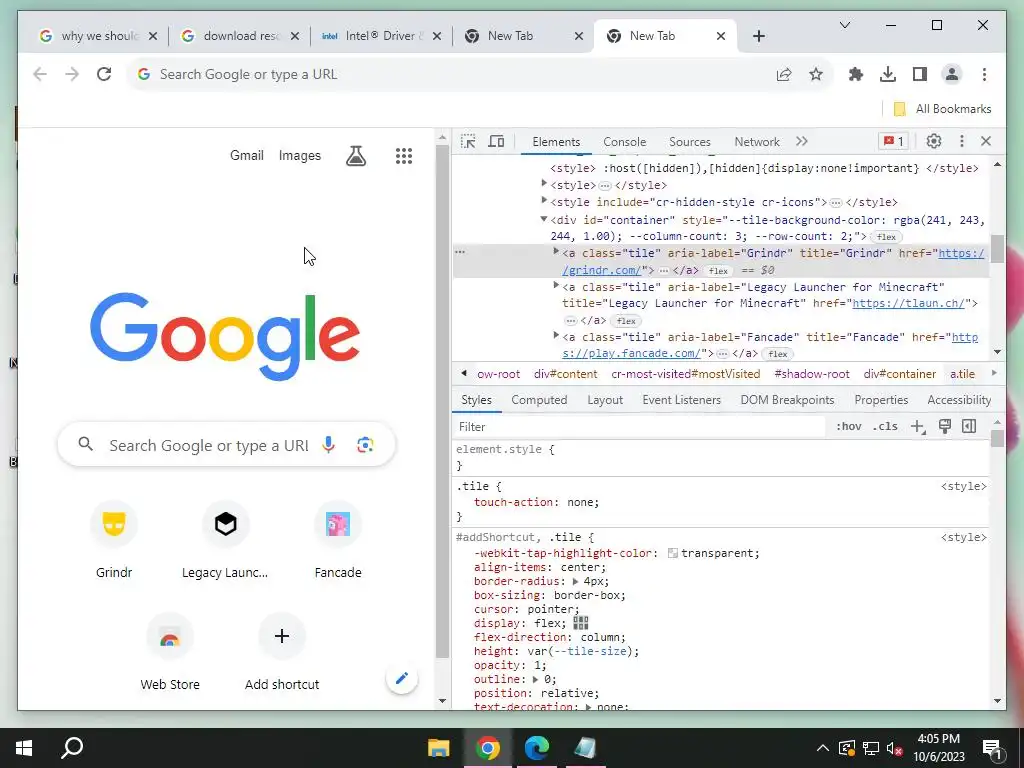Select div#content in the breadcrumb

point(566,374)
